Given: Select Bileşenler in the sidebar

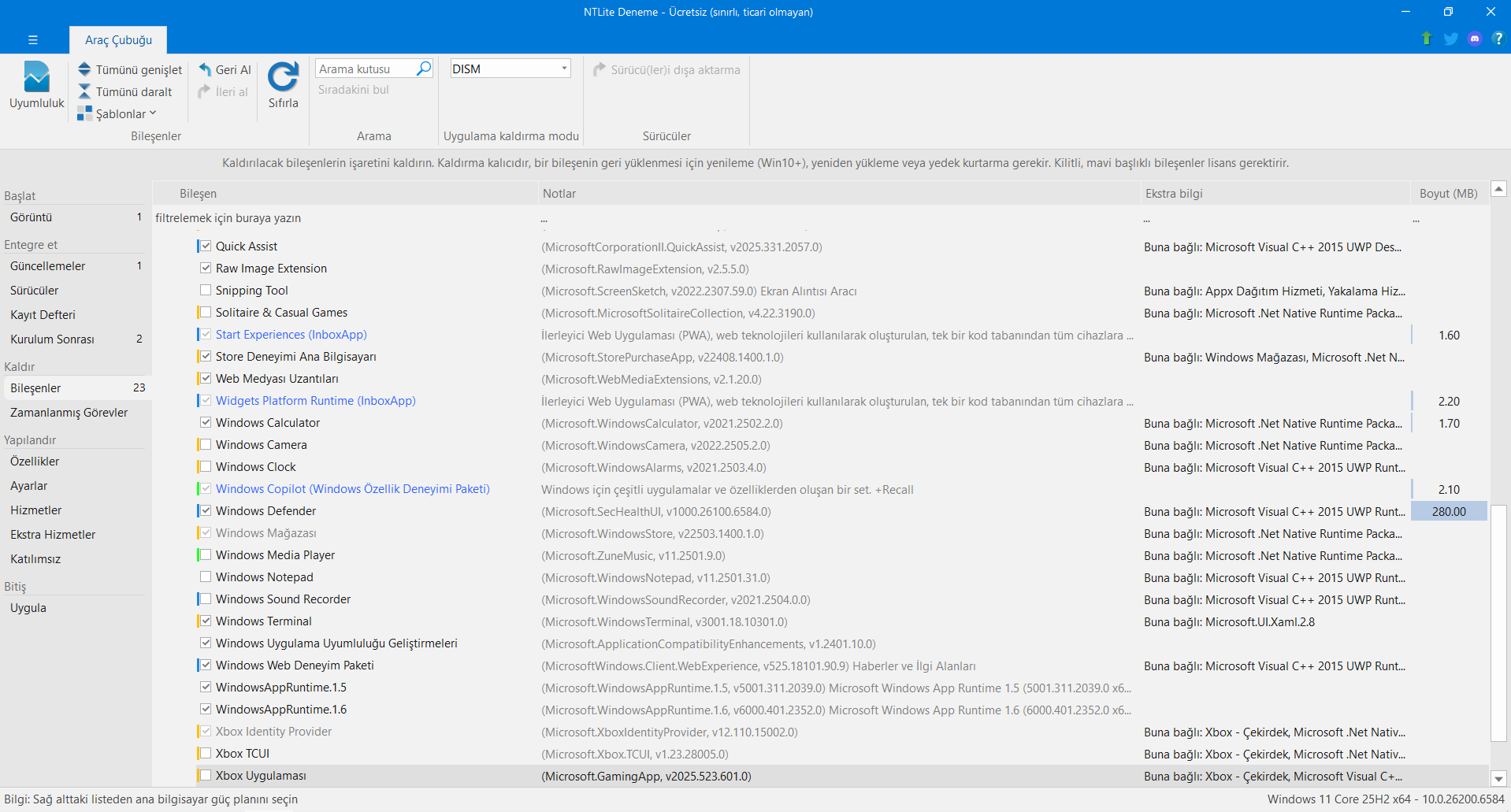Looking at the screenshot, I should pyautogui.click(x=76, y=387).
